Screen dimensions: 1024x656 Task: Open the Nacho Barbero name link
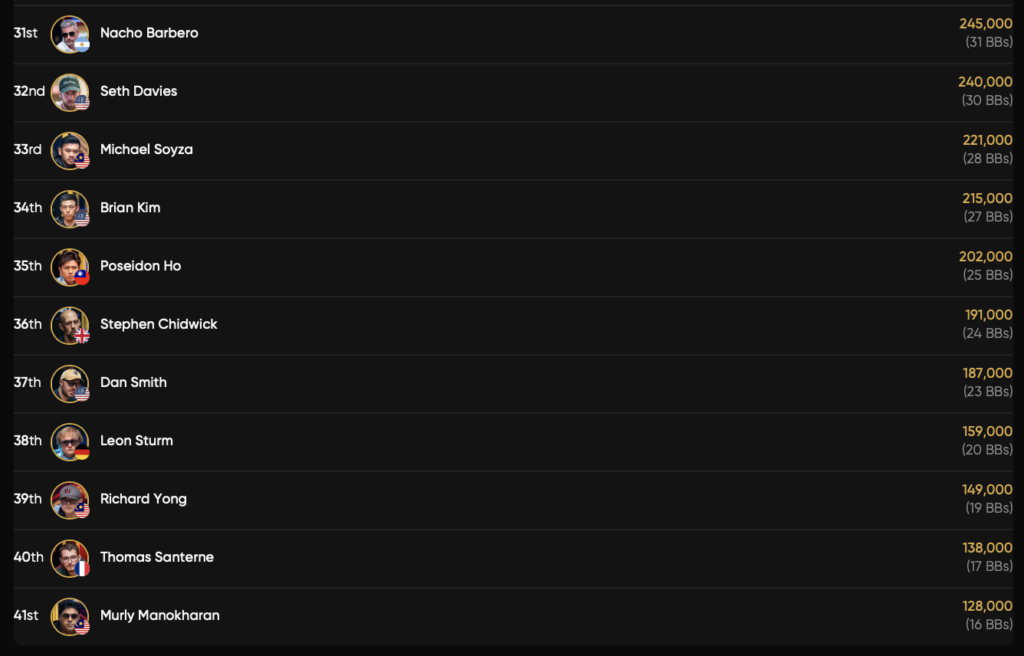149,33
